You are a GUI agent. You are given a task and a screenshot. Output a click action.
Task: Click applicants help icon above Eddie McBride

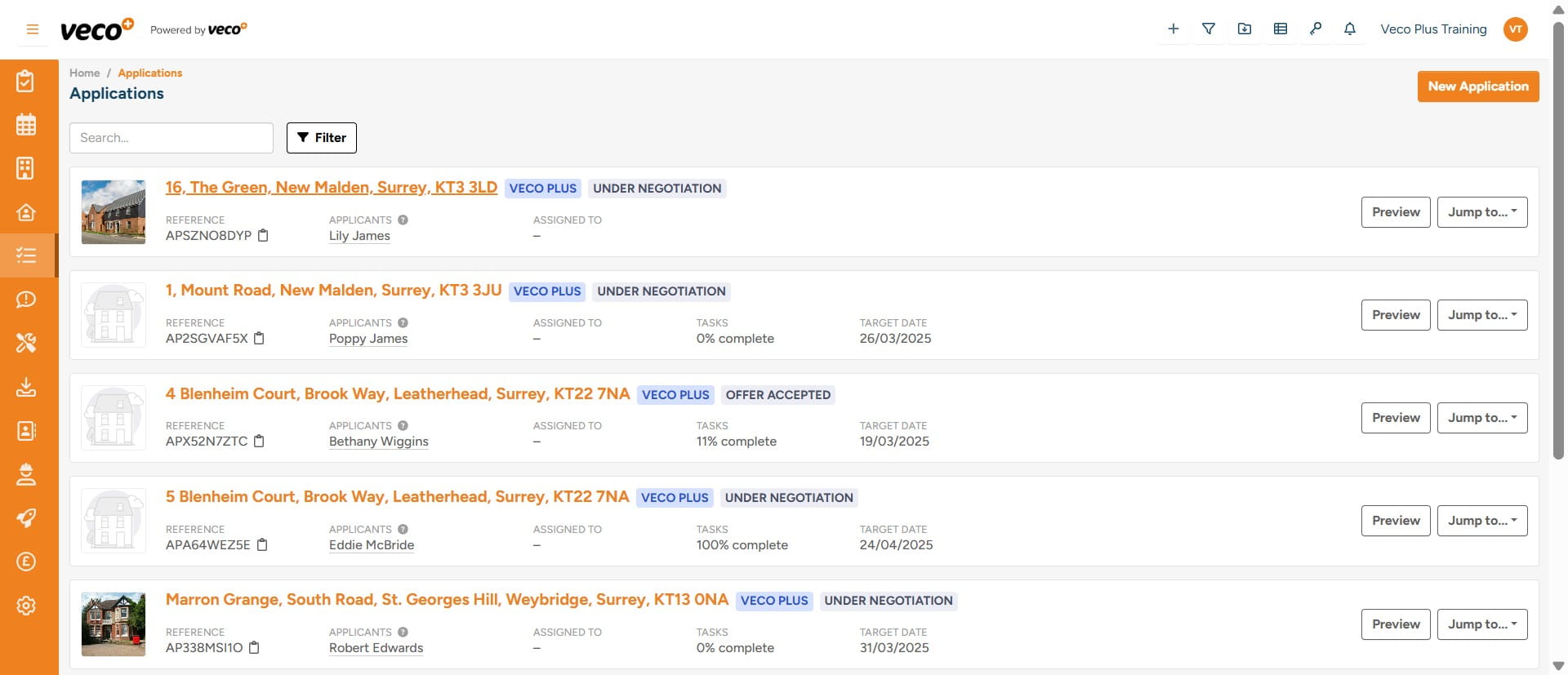click(403, 530)
